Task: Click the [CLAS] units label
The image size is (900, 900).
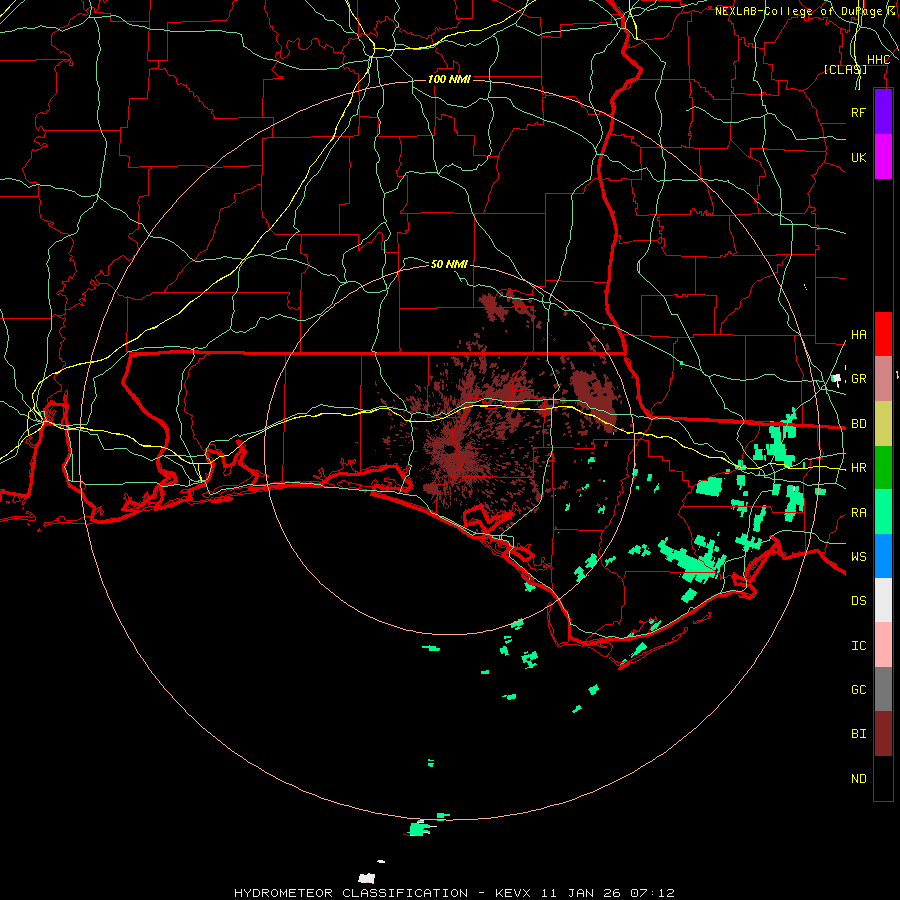Action: click(845, 69)
